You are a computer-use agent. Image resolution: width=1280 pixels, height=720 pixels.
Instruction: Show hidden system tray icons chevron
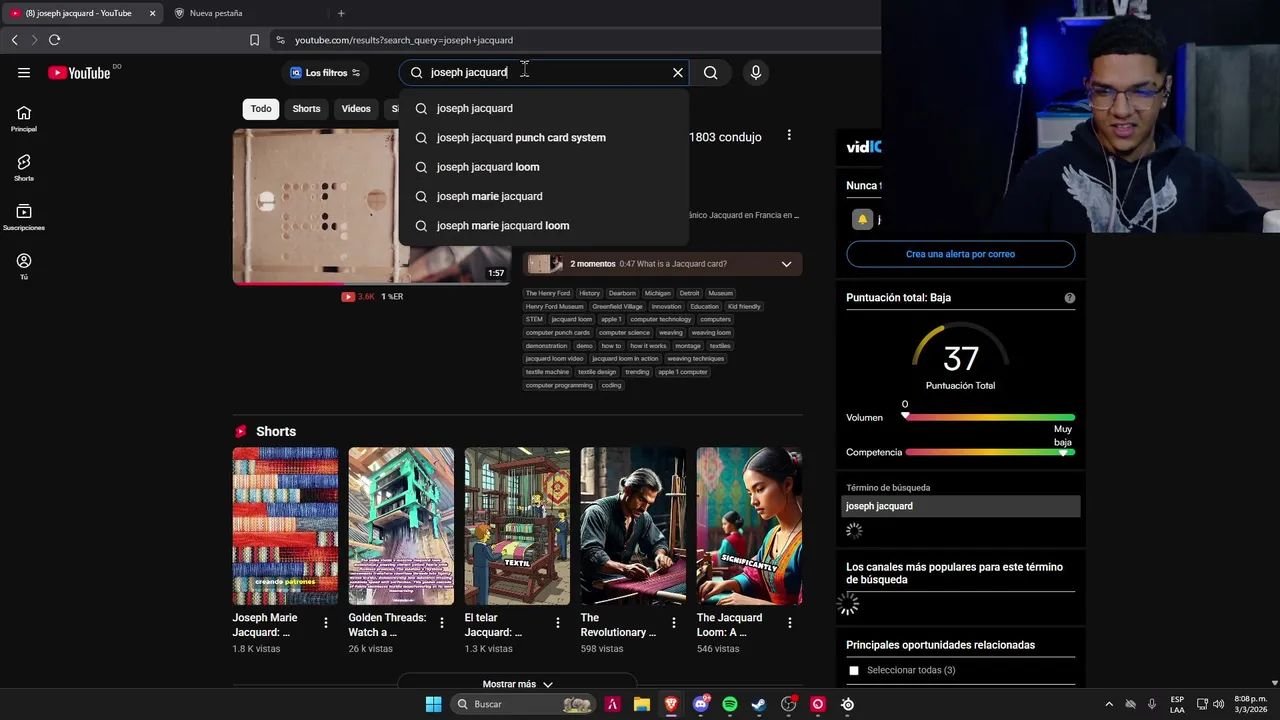pos(1108,704)
